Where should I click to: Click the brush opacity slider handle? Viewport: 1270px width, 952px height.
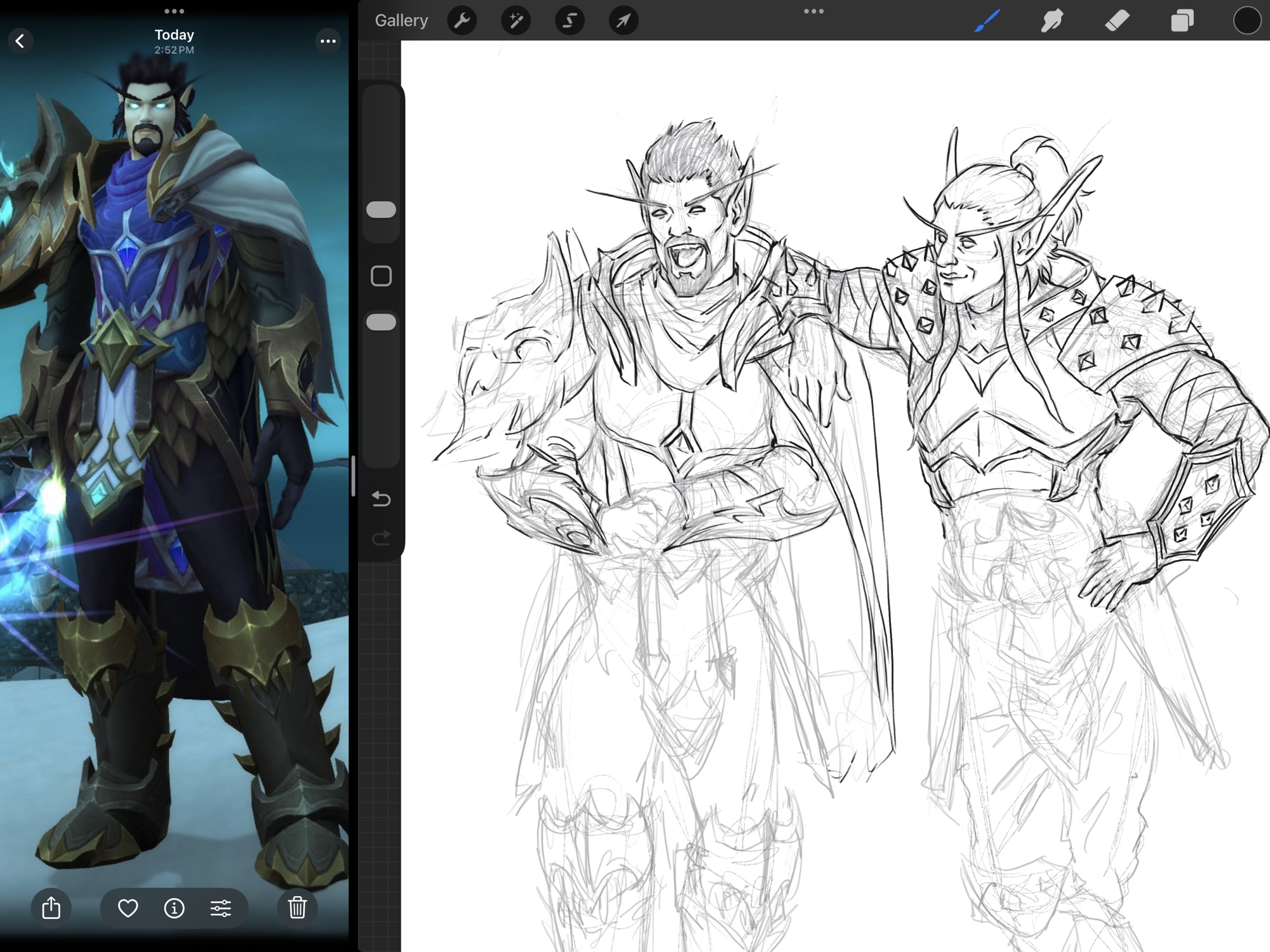[381, 322]
